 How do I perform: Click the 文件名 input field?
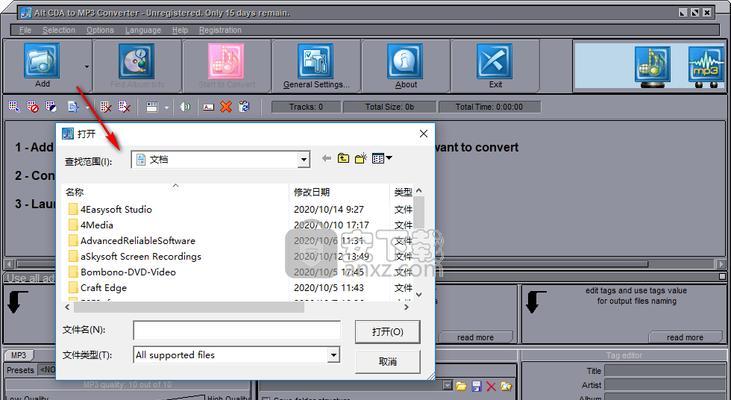coord(237,330)
